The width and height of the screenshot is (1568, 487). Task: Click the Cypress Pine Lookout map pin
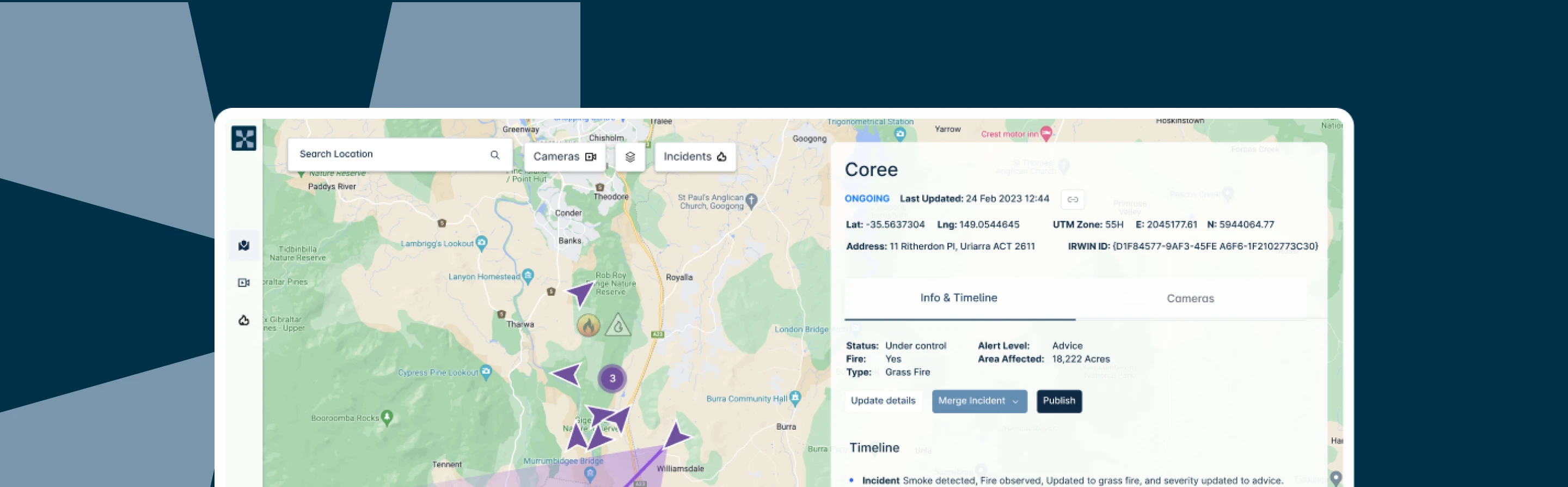coord(486,372)
